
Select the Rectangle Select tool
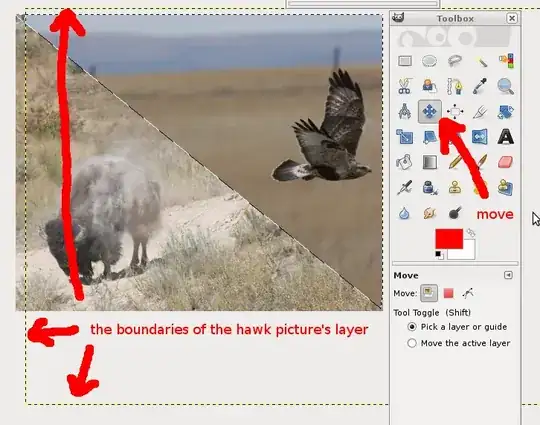click(x=405, y=61)
